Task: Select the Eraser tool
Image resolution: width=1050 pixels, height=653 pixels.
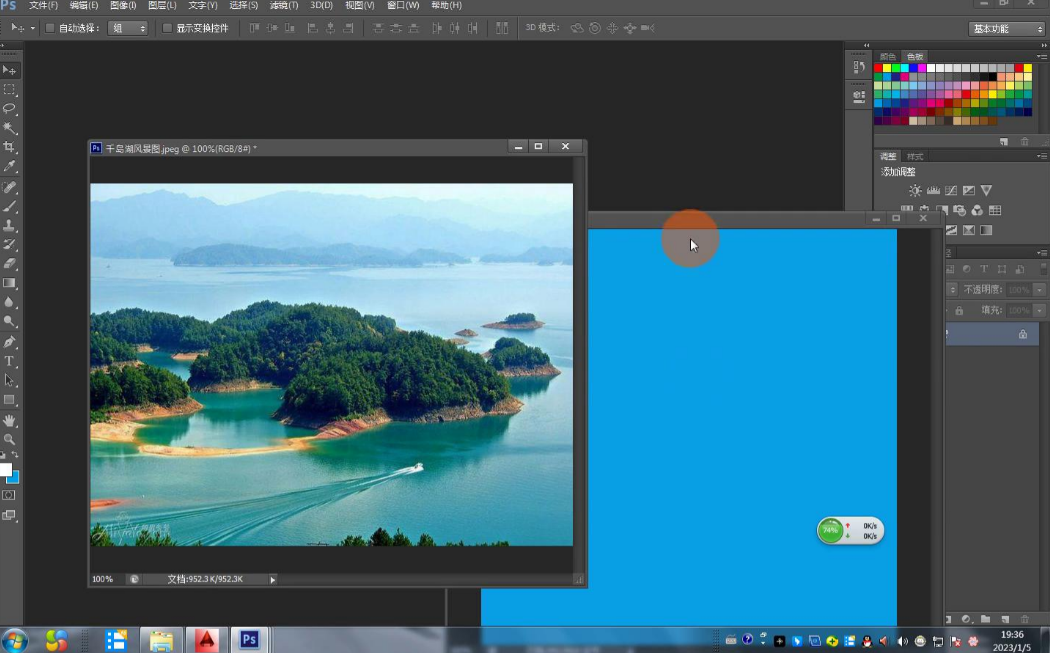Action: click(9, 264)
